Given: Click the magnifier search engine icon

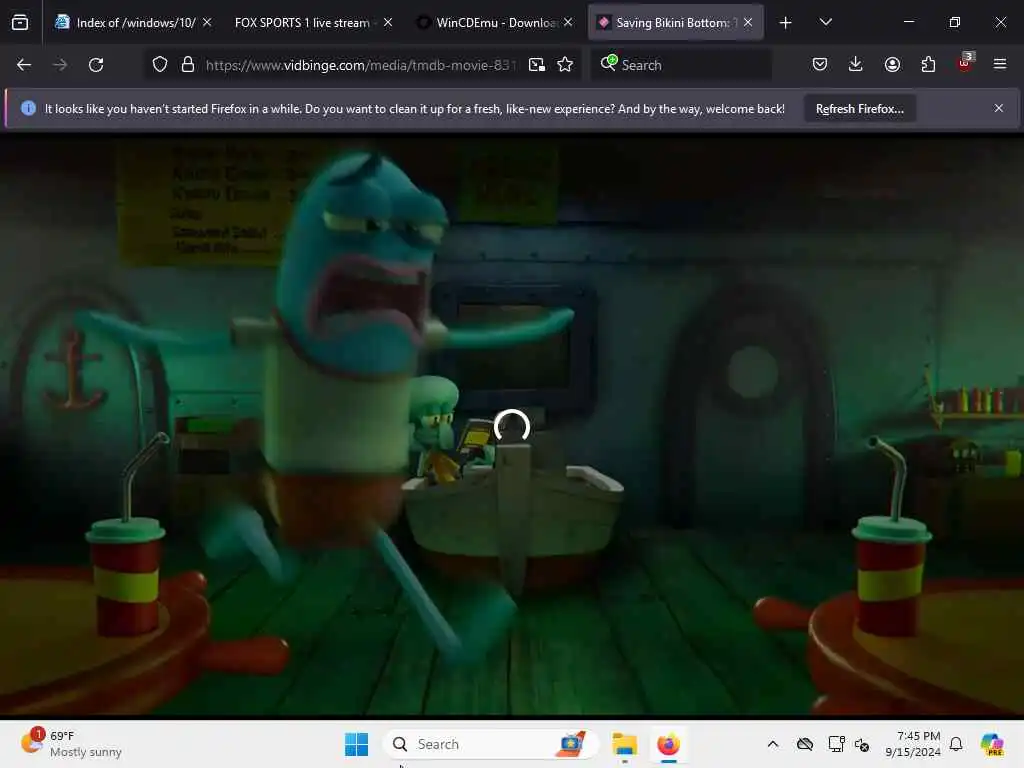Looking at the screenshot, I should [608, 63].
